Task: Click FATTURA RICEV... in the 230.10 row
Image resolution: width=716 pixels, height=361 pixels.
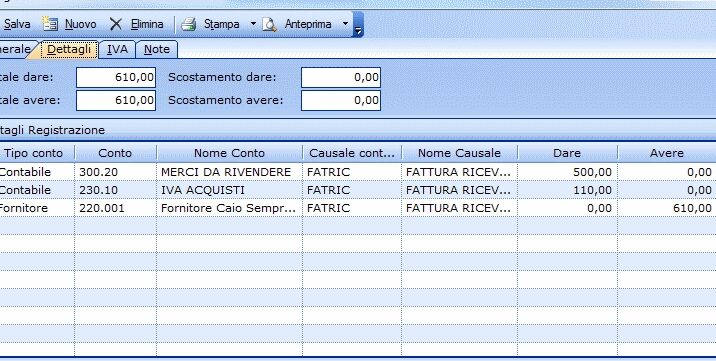Action: click(459, 190)
